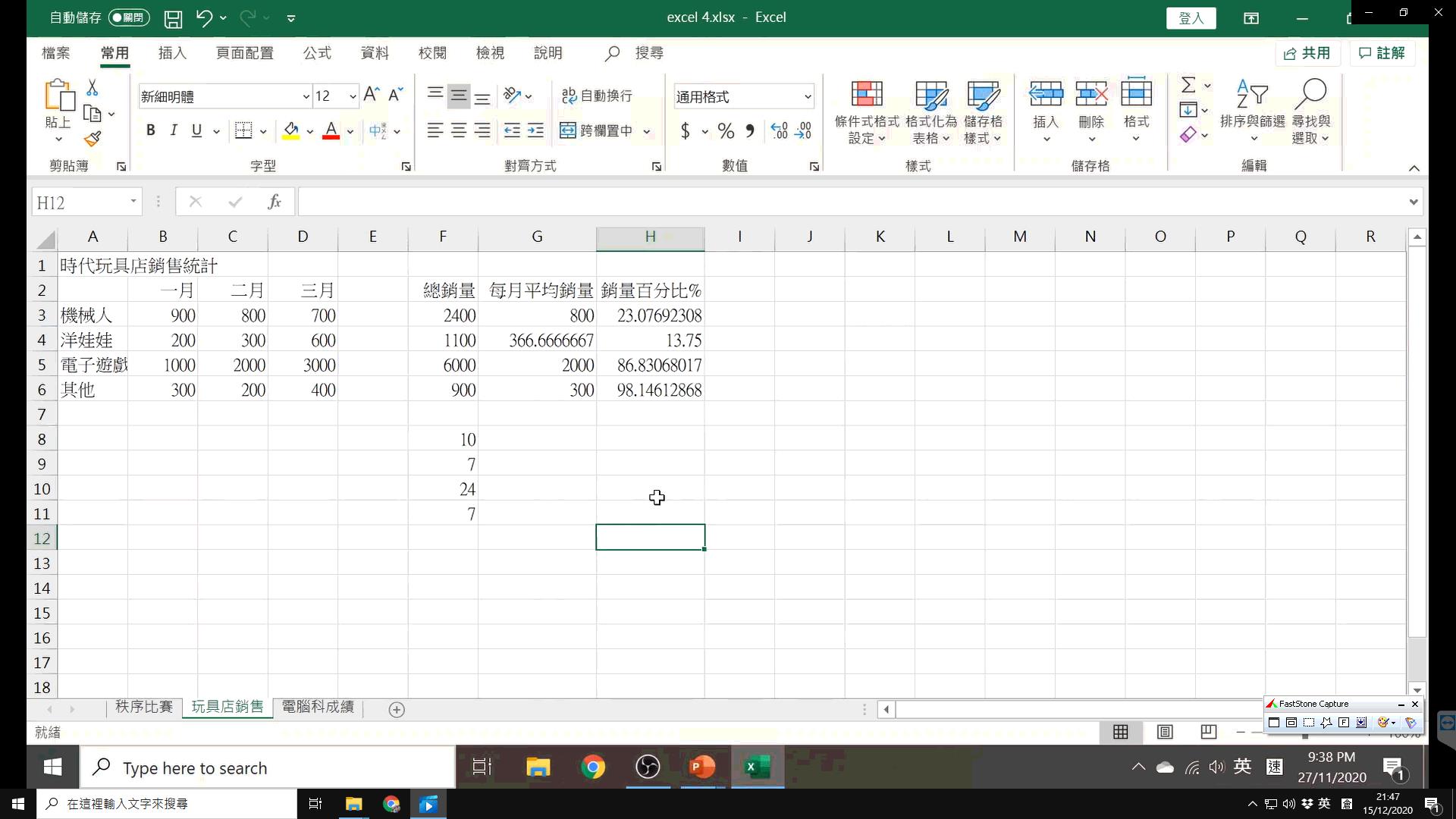The height and width of the screenshot is (819, 1456).
Task: Apply red font color with the A
Action: tap(331, 130)
